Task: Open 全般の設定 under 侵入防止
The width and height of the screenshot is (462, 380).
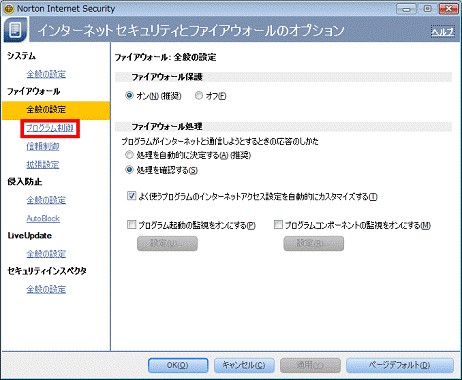Action: click(x=46, y=200)
